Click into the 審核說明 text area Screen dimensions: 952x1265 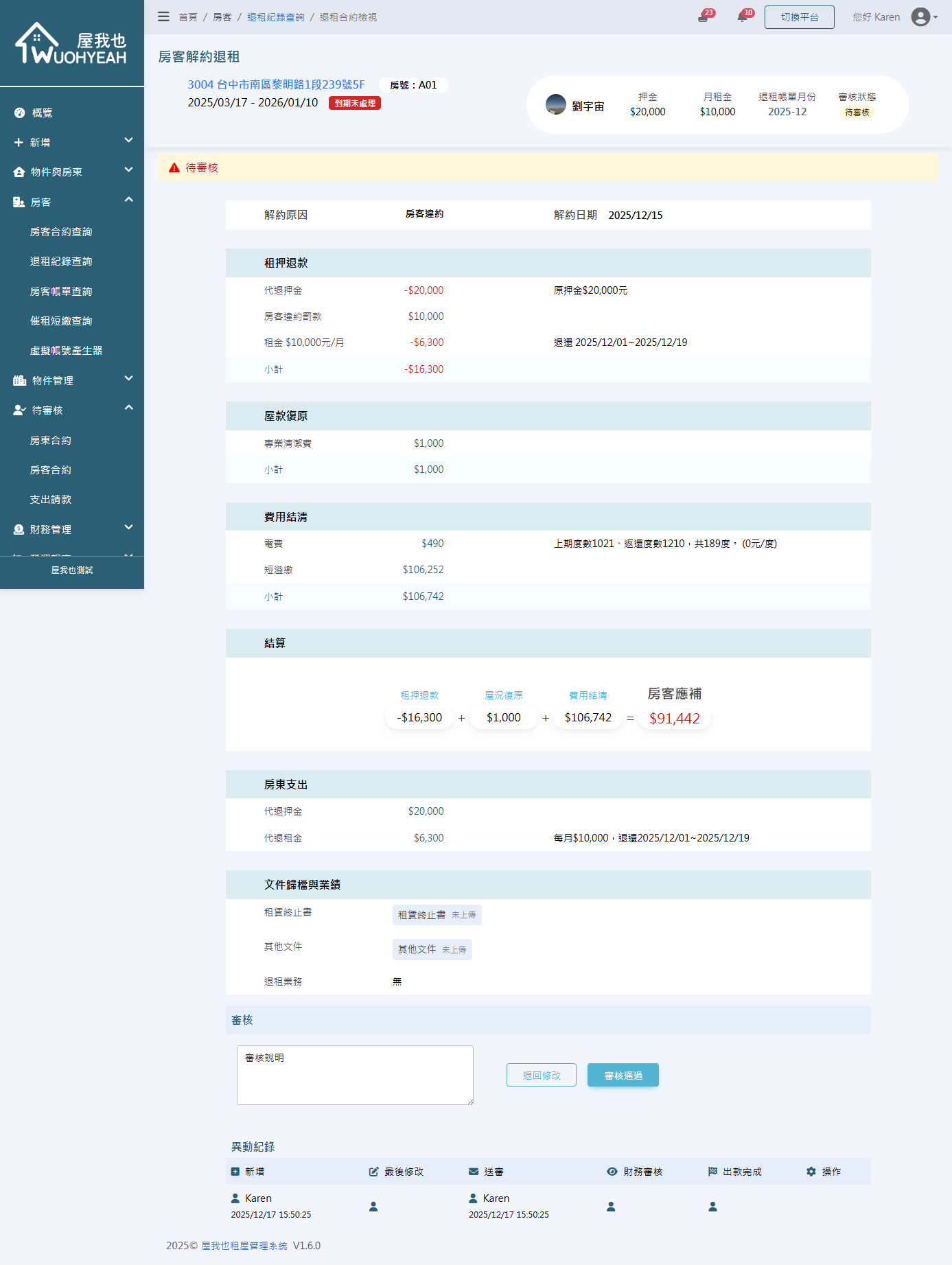(355, 1075)
